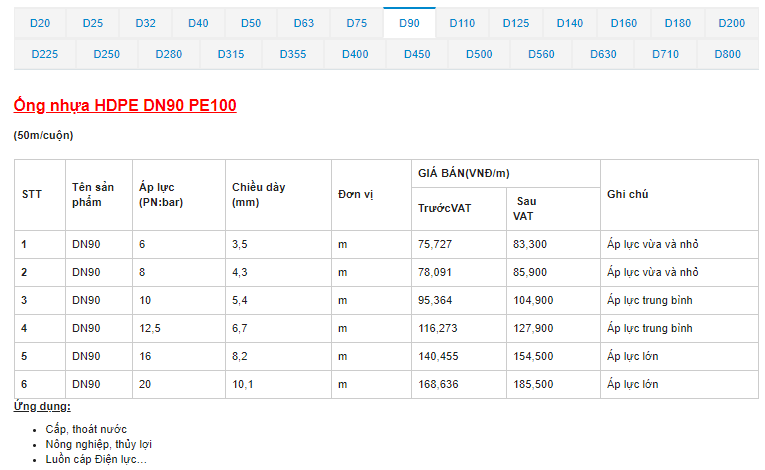
Task: Go to the D800 tab
Action: (728, 54)
